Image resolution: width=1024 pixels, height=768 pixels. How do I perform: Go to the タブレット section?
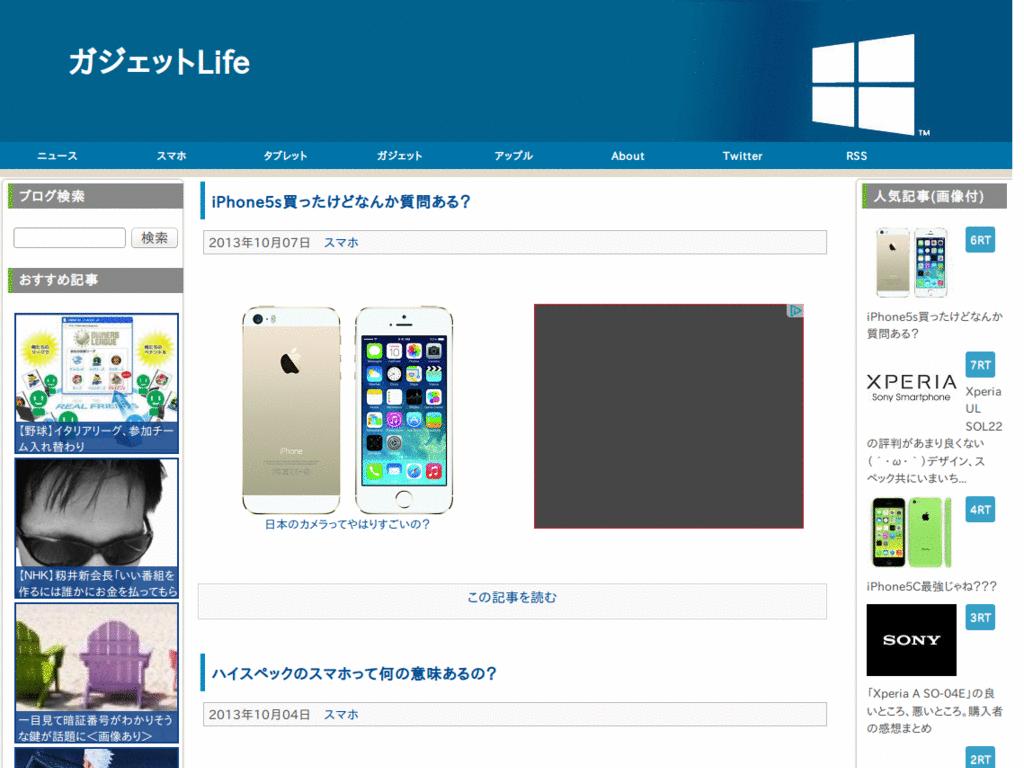click(x=285, y=156)
